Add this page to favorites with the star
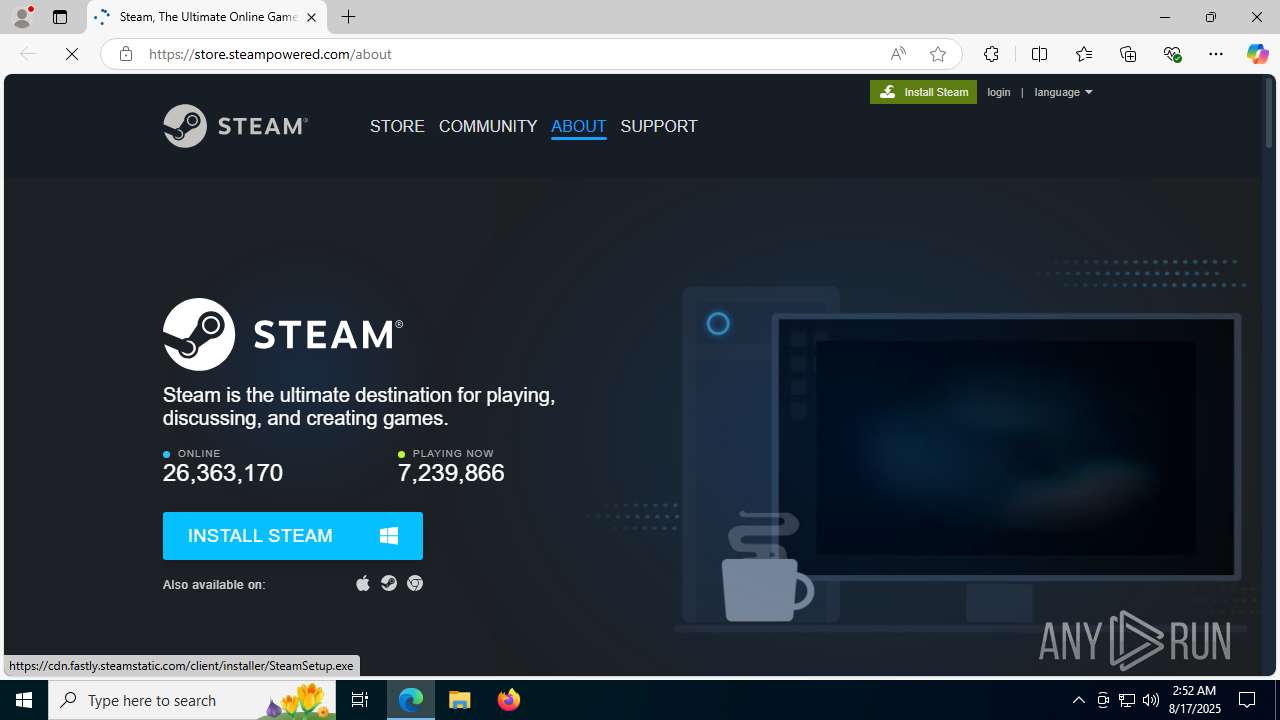 click(938, 54)
